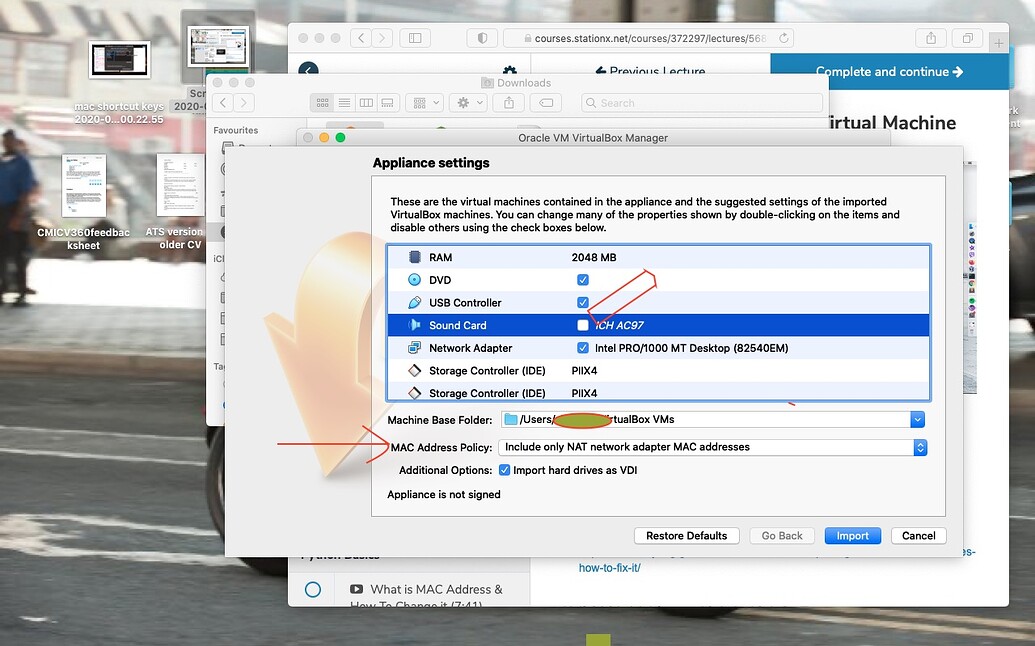Toggle Import hard drives as VDI
This screenshot has height=646, width=1035.
pyautogui.click(x=504, y=470)
